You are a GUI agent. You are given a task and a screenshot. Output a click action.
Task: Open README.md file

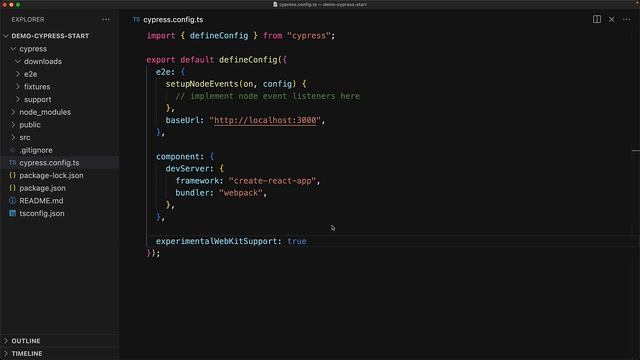[41, 200]
